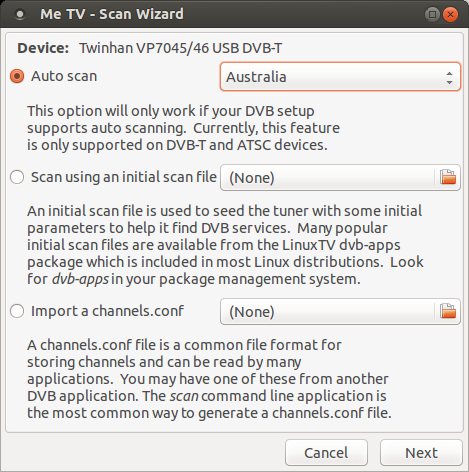Viewport: 469px width, 472px height.
Task: Select the Auto scan radio button
Action: (17, 76)
